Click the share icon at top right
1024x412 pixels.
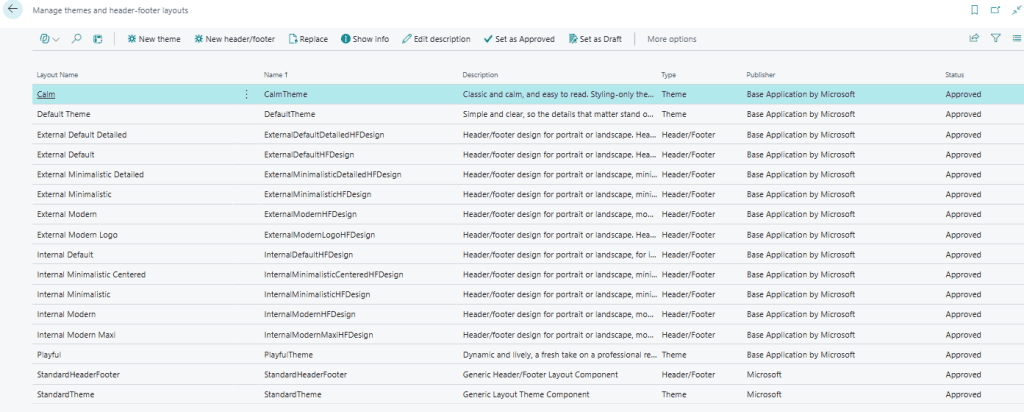(974, 39)
